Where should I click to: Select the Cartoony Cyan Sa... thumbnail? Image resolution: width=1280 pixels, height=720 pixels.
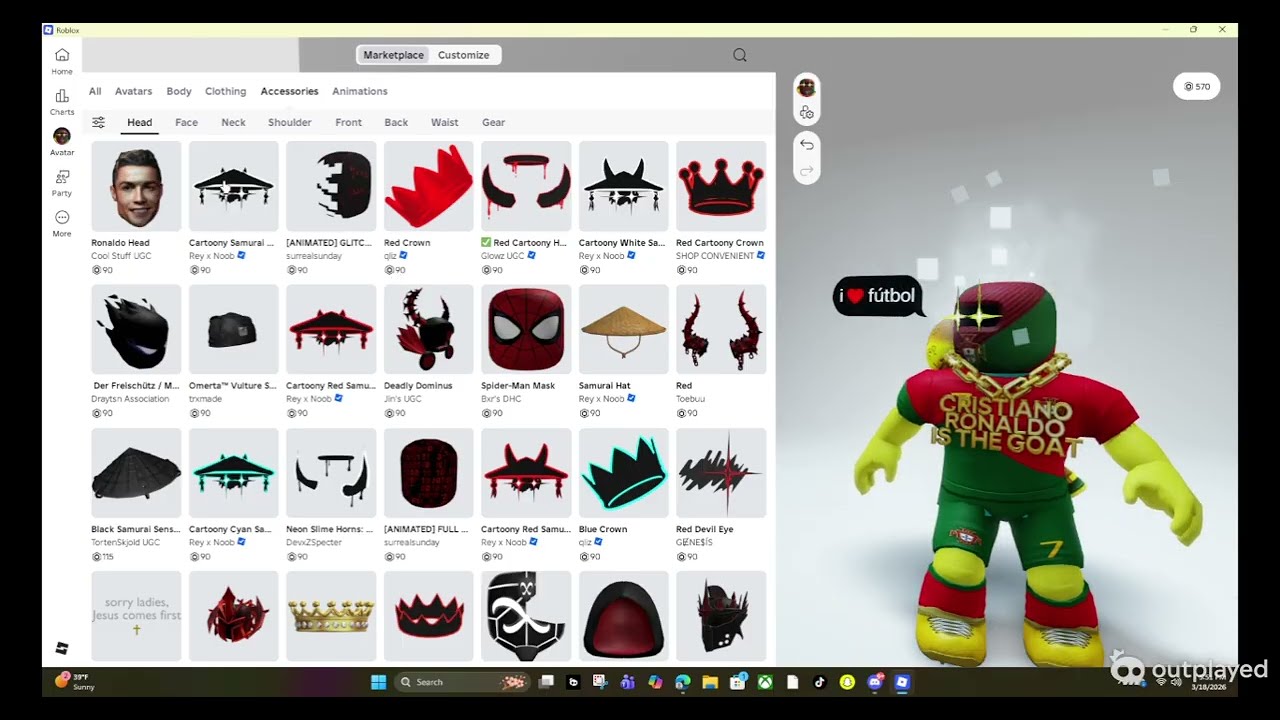234,473
